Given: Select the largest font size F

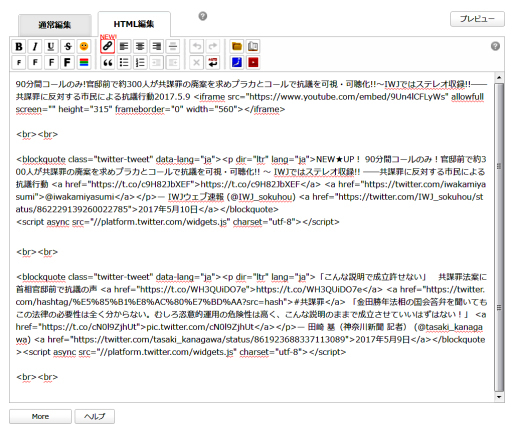Looking at the screenshot, I should tap(68, 63).
